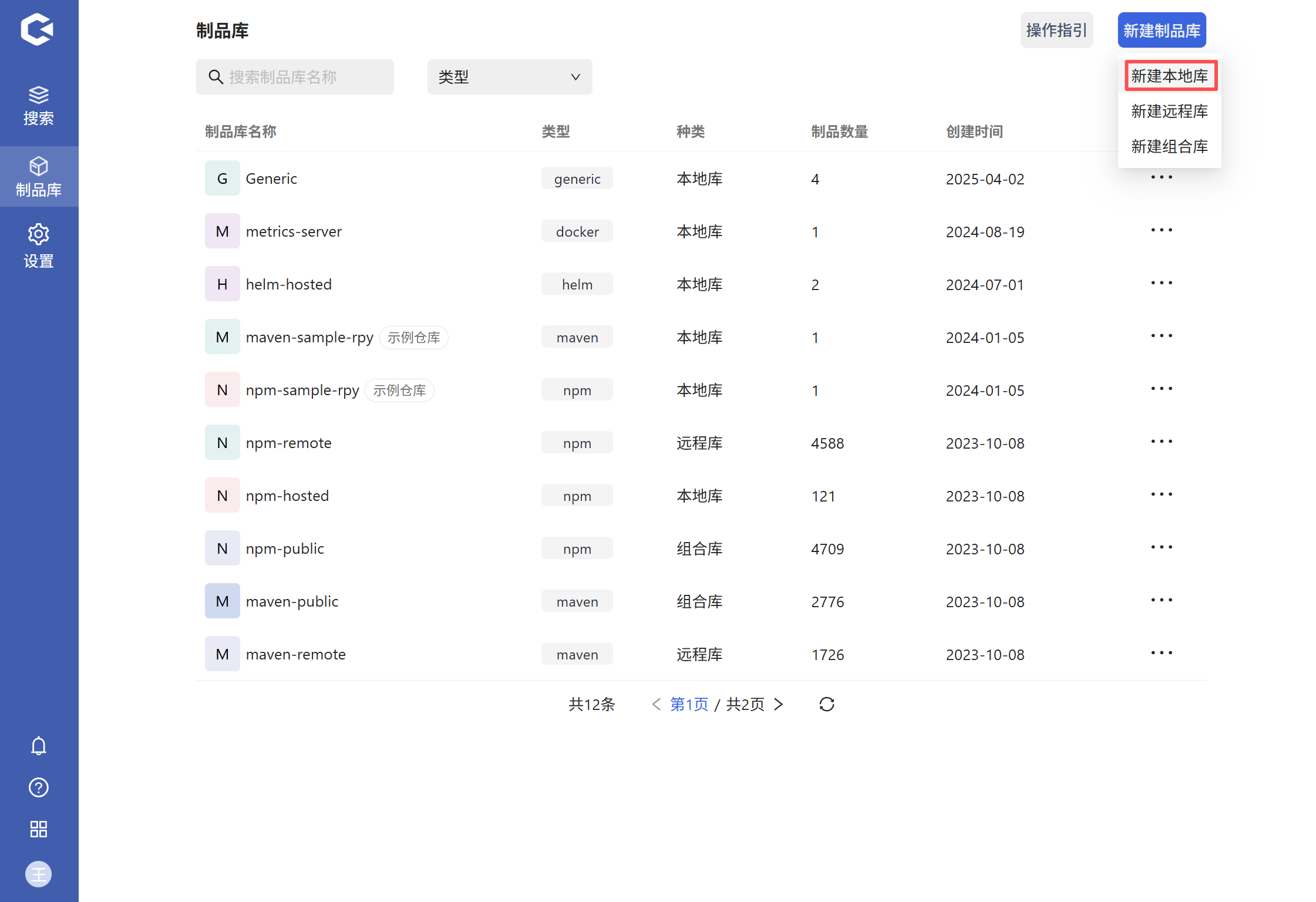Go to next page arrow
The width and height of the screenshot is (1316, 902).
pyautogui.click(x=779, y=704)
